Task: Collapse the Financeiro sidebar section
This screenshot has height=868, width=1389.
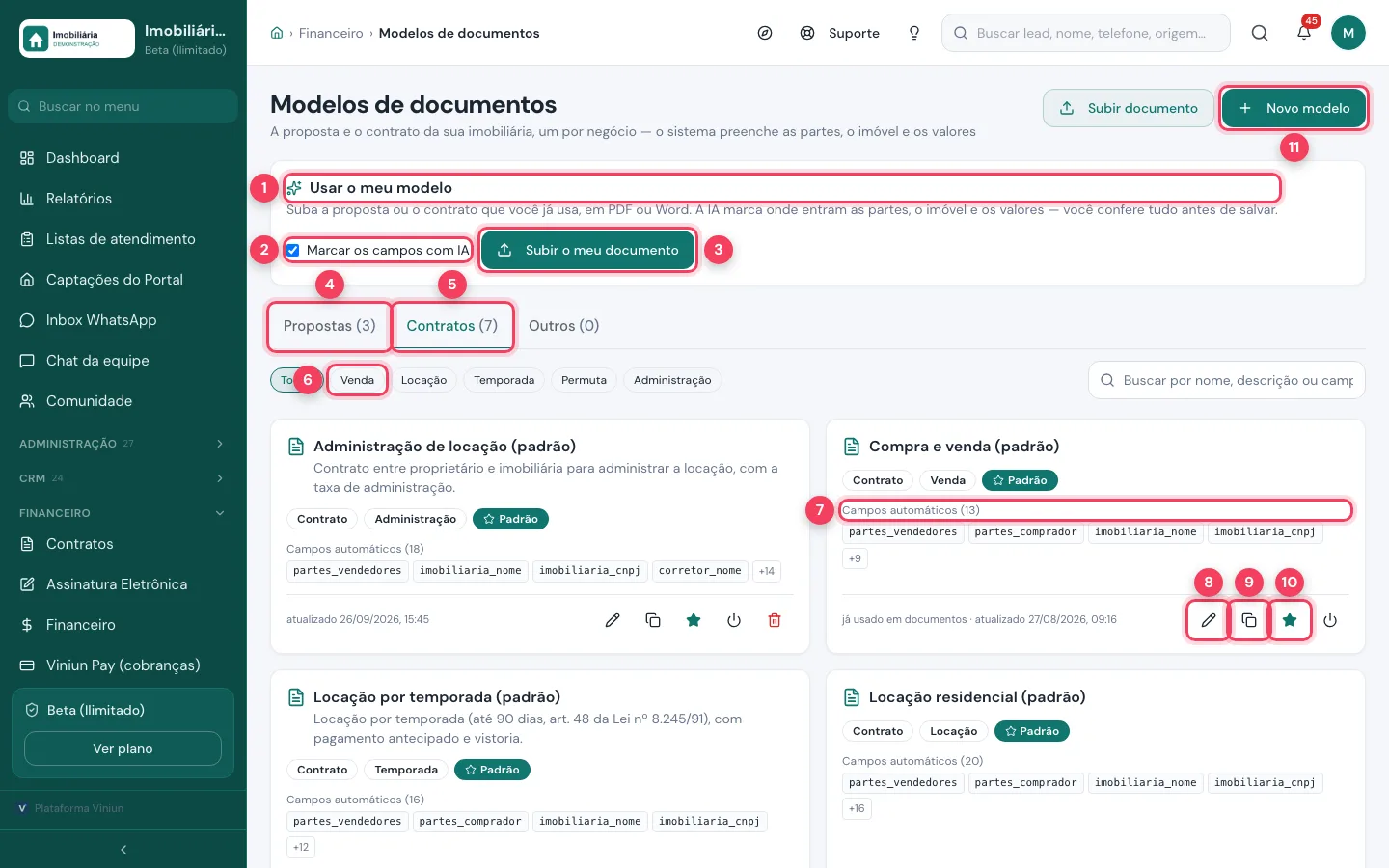Action: point(123,513)
